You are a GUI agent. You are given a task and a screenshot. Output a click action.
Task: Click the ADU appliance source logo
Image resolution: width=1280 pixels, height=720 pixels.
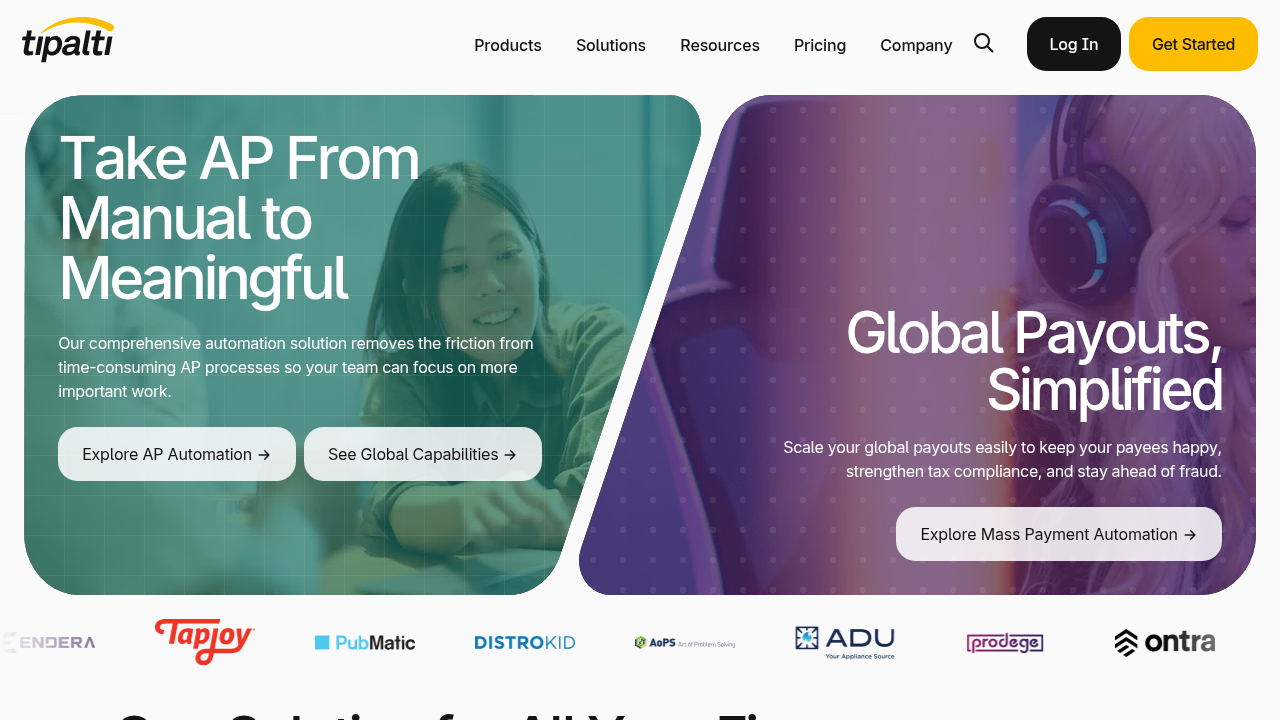tap(845, 643)
